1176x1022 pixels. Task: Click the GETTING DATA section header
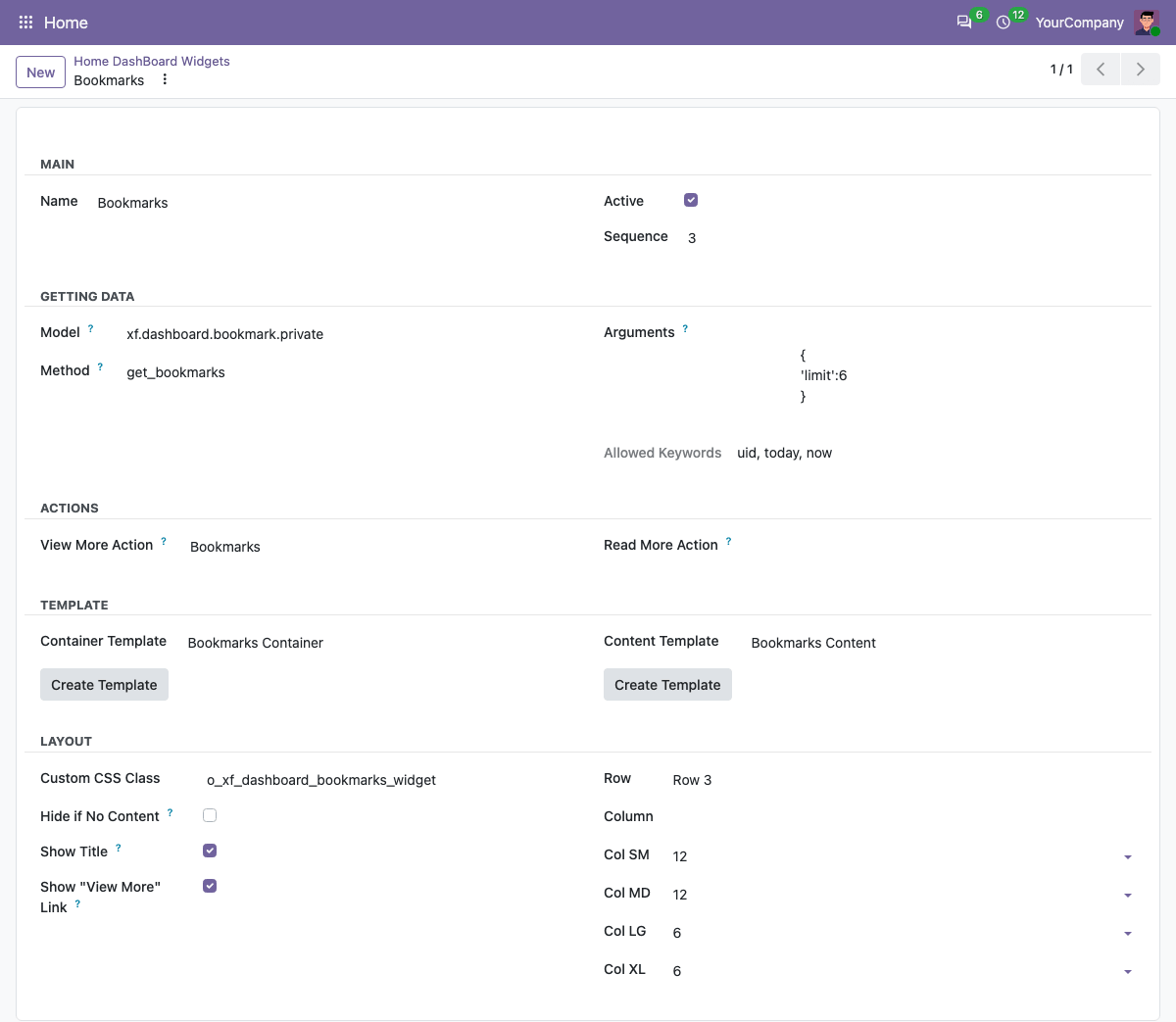click(x=87, y=296)
